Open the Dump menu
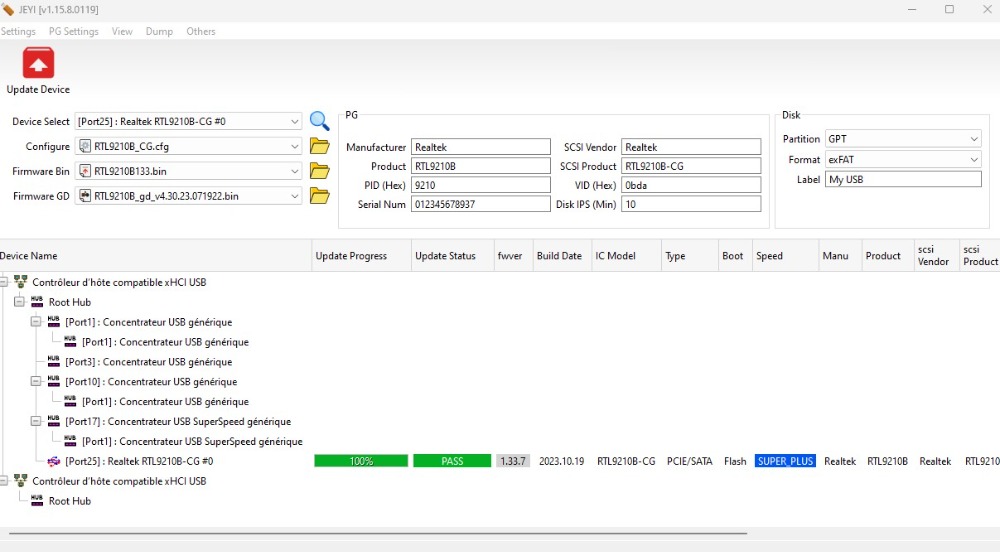This screenshot has width=1000, height=552. click(159, 31)
